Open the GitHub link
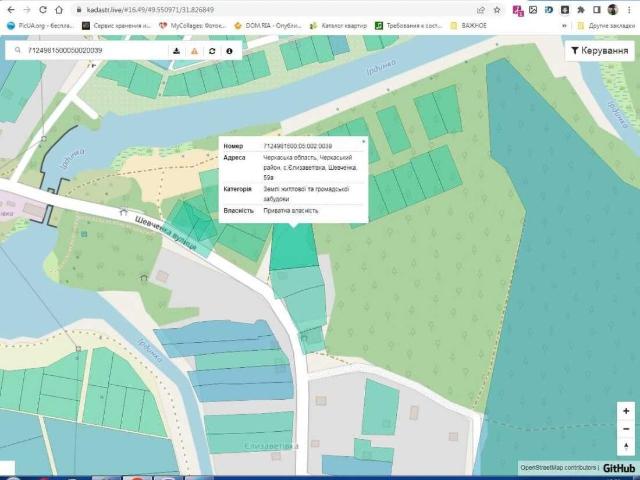This screenshot has height=480, width=640. (619, 468)
